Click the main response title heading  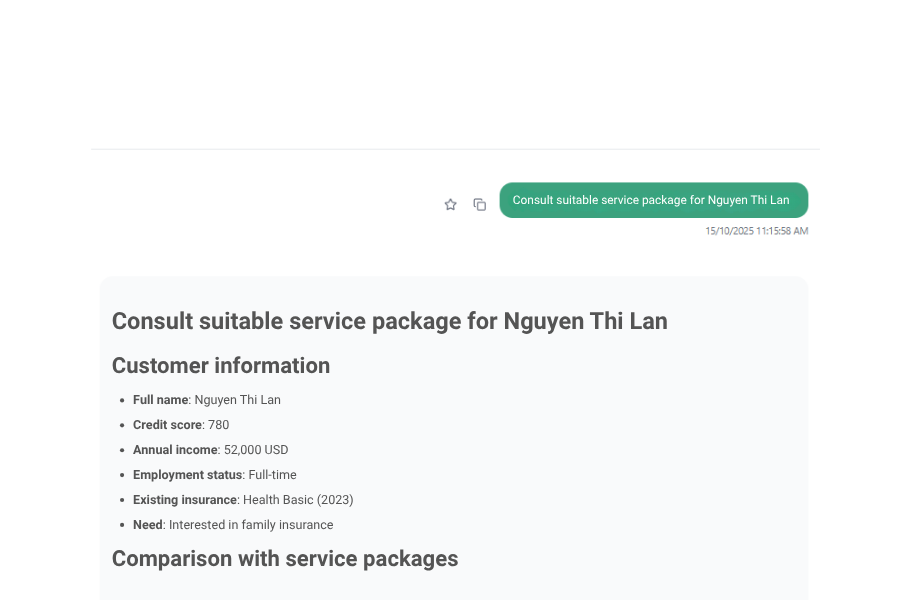click(x=389, y=321)
